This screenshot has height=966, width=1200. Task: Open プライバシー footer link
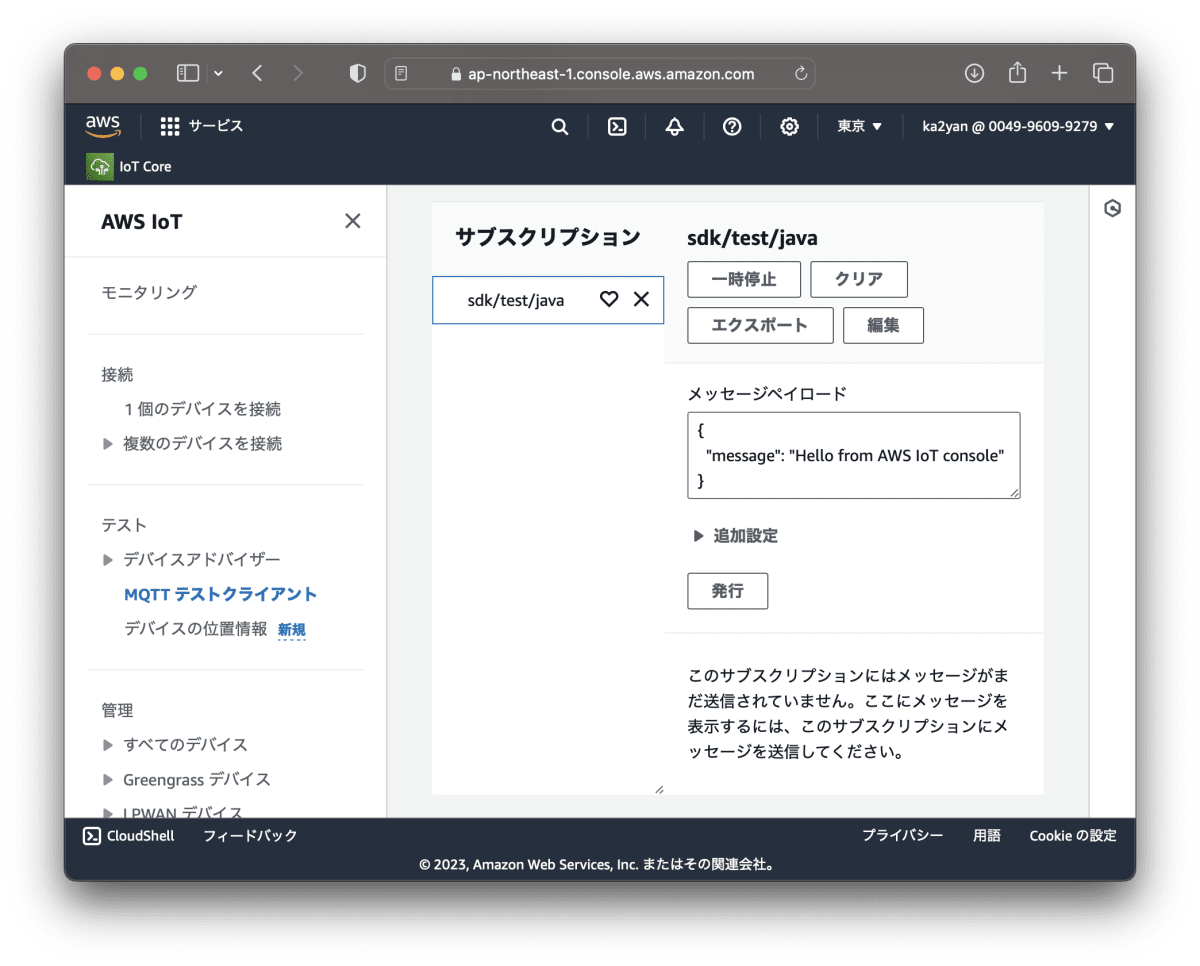point(902,835)
